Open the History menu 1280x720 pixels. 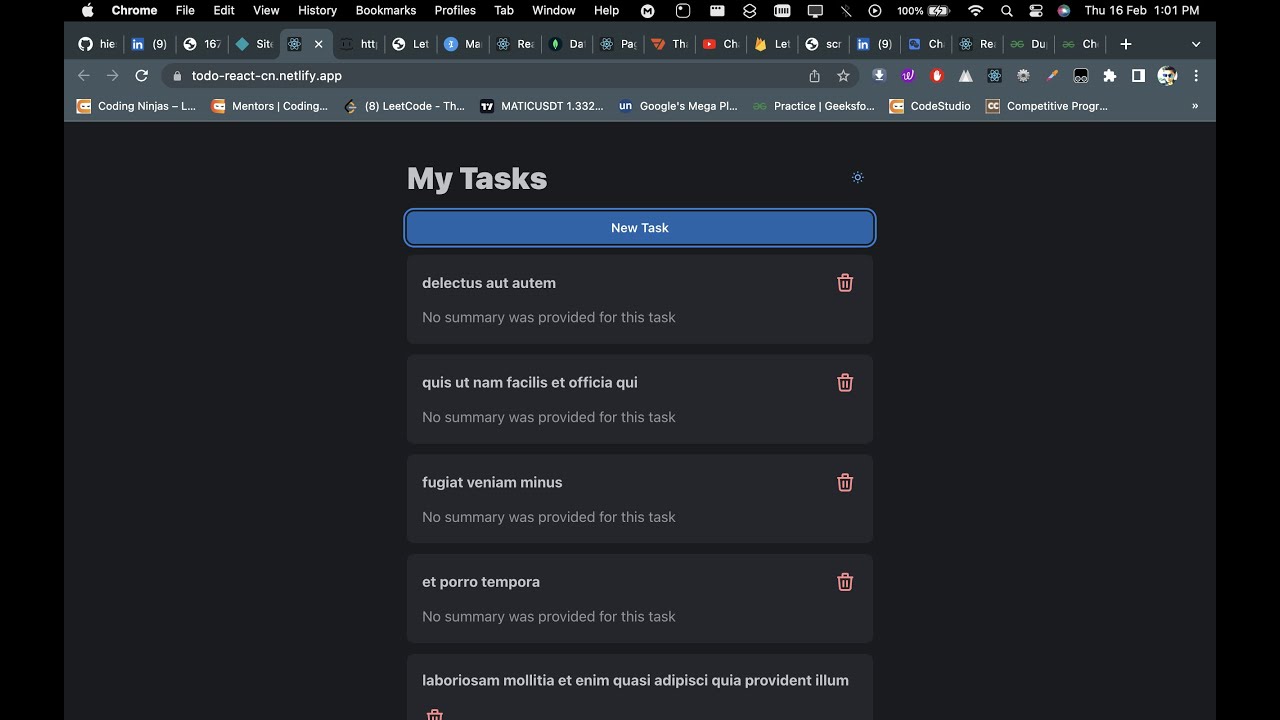(317, 10)
